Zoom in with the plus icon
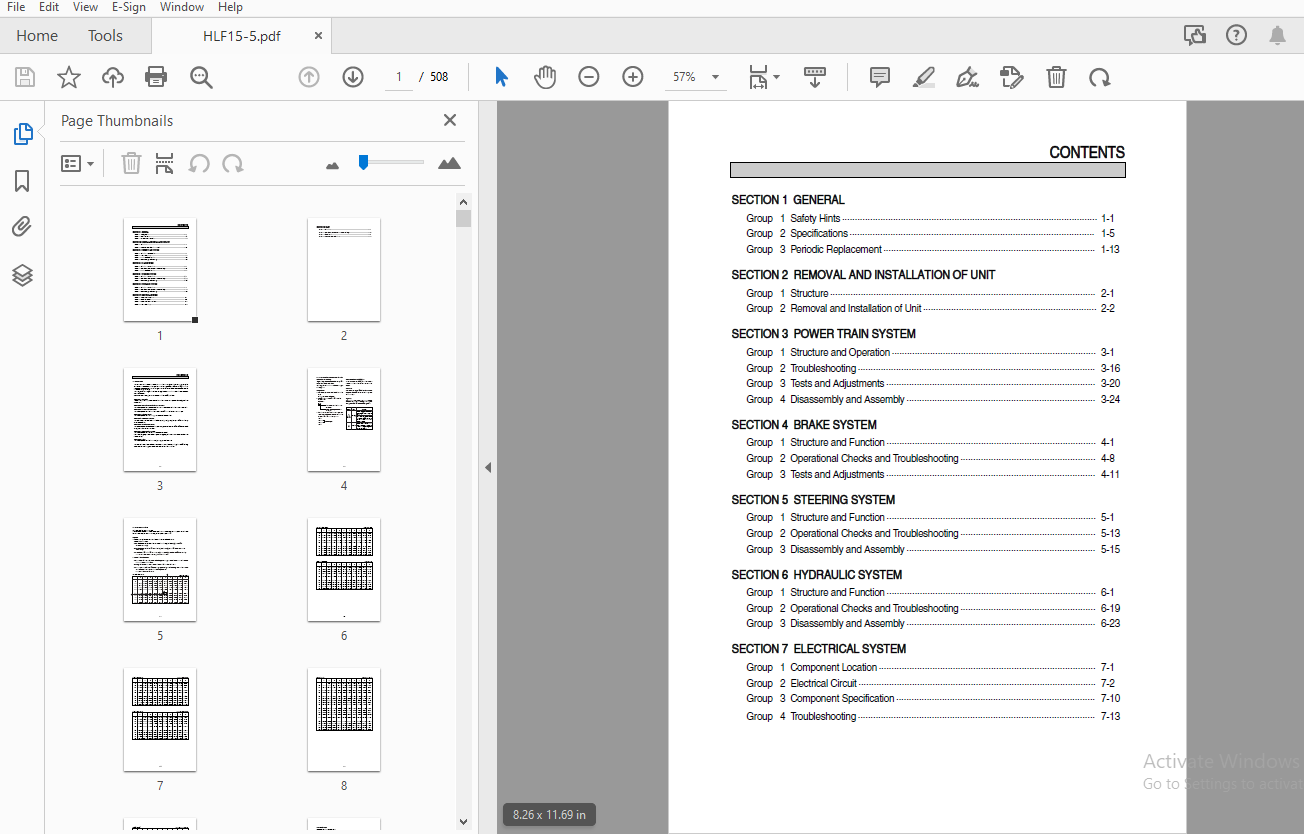Image resolution: width=1304 pixels, height=834 pixels. click(x=633, y=77)
